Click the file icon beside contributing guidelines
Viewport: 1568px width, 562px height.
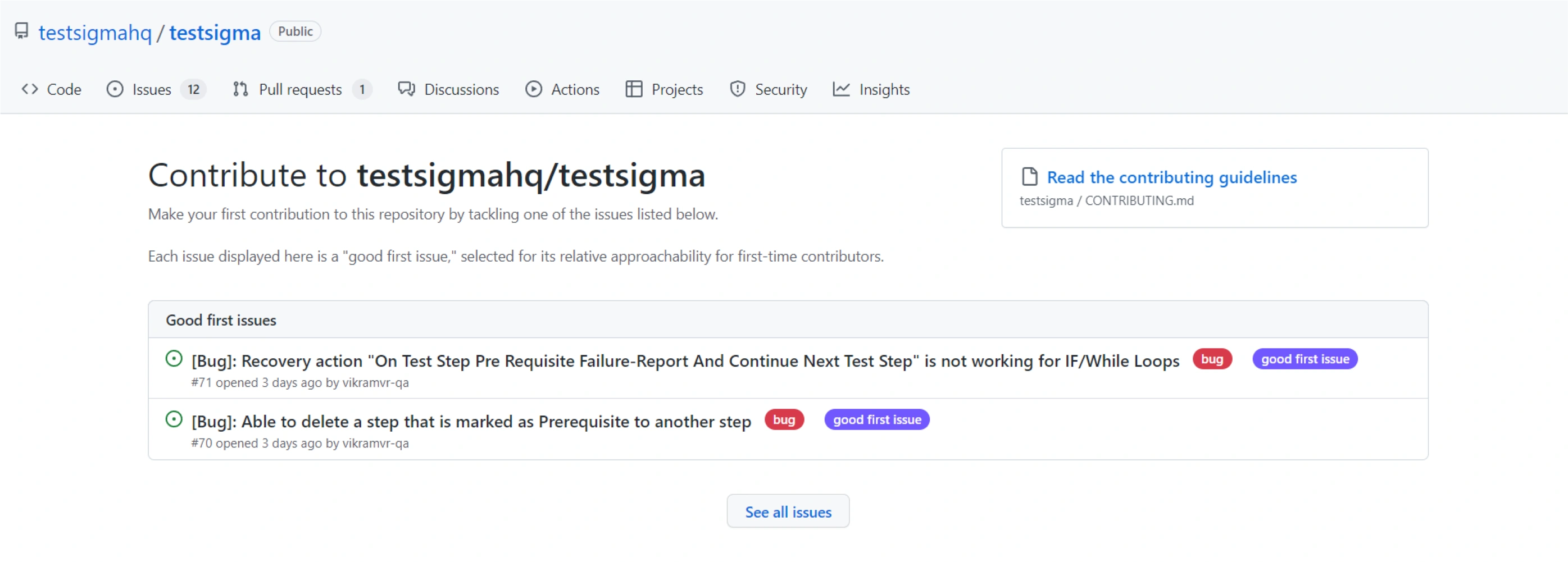pyautogui.click(x=1029, y=177)
